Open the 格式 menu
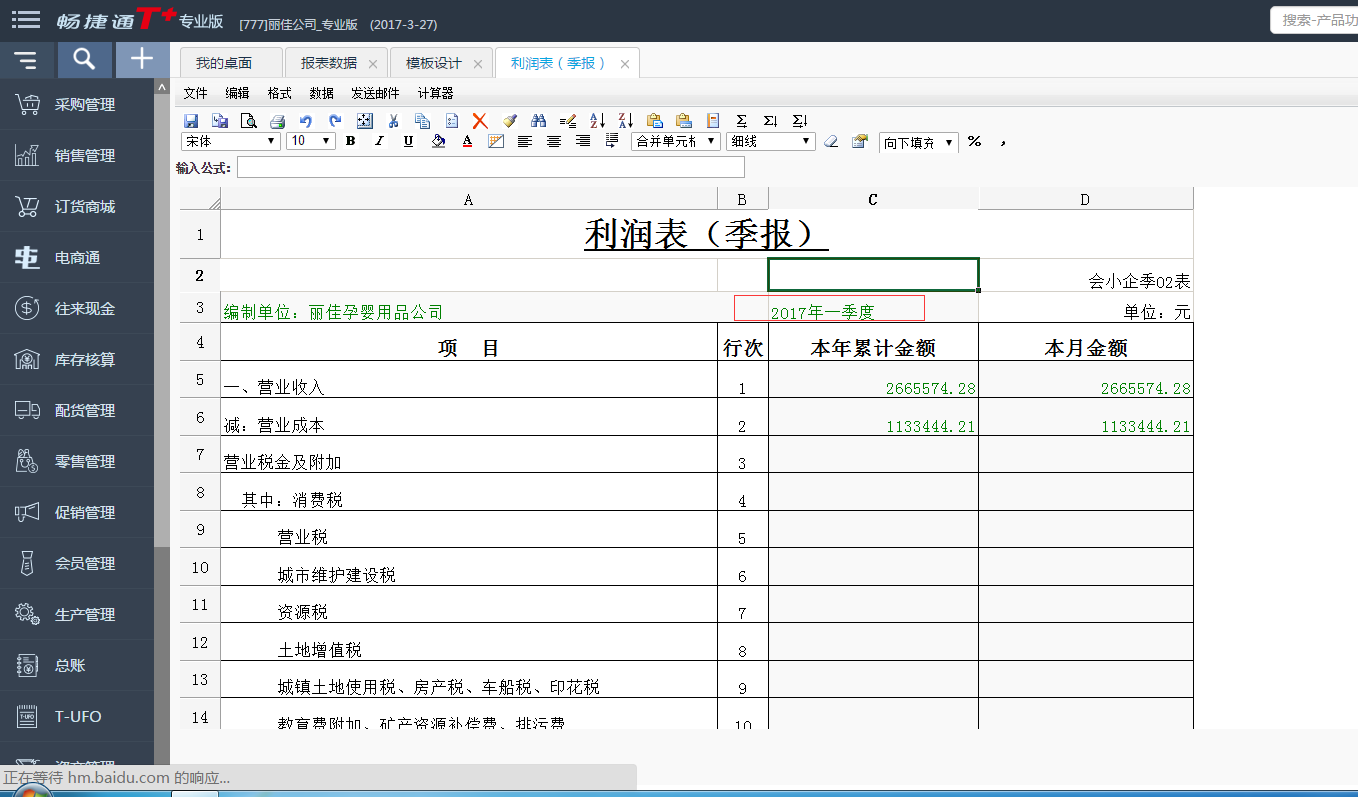Viewport: 1358px width, 797px height. coord(279,93)
